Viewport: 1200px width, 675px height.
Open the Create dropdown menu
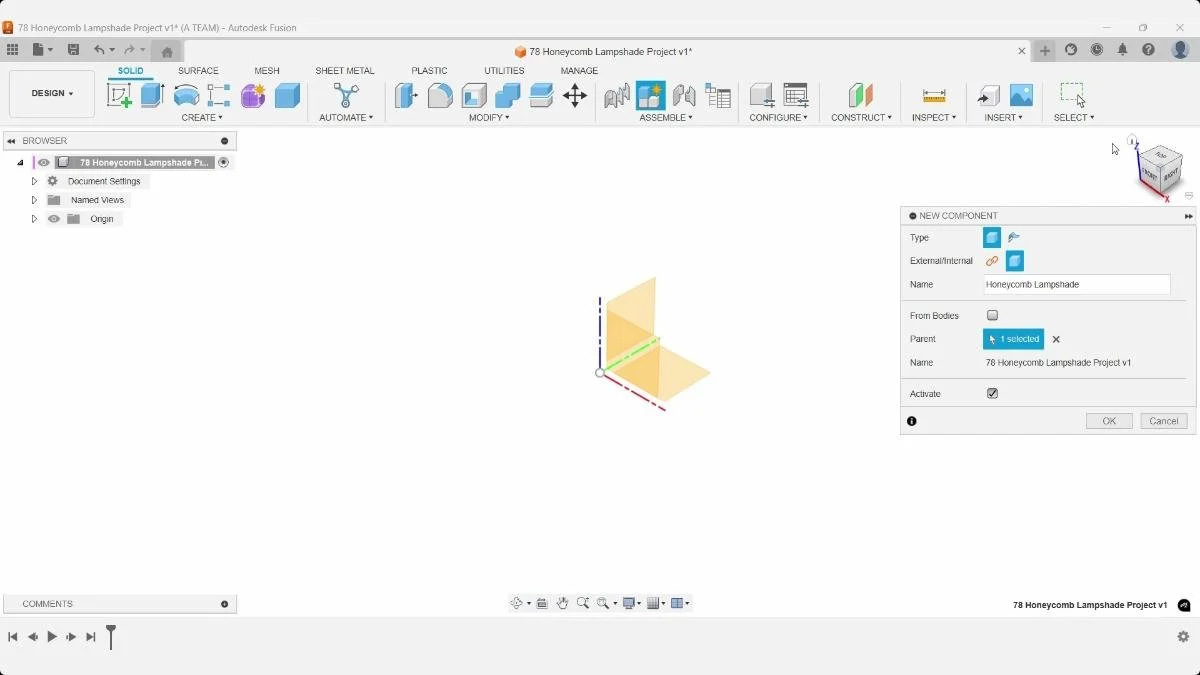pyautogui.click(x=202, y=118)
